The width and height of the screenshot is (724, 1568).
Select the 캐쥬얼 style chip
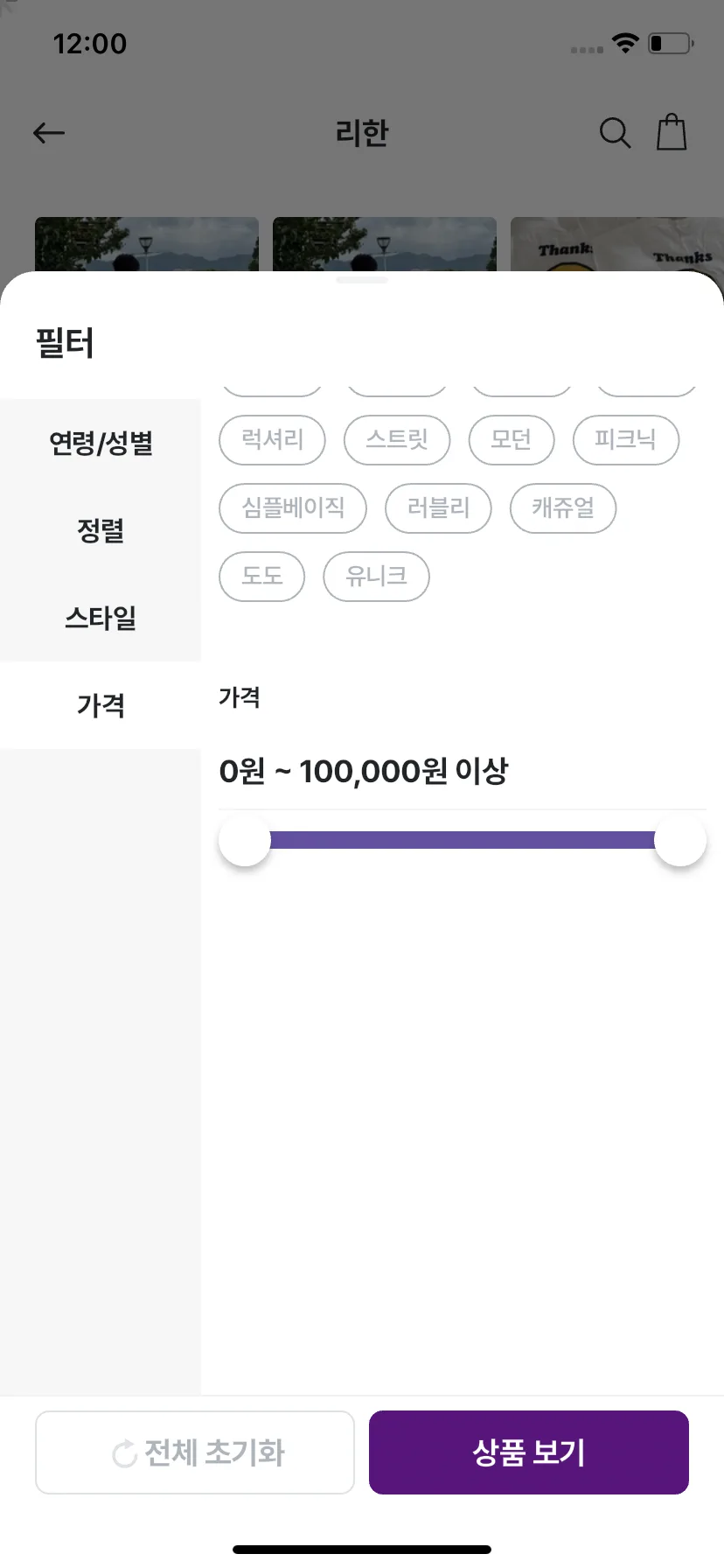(563, 508)
